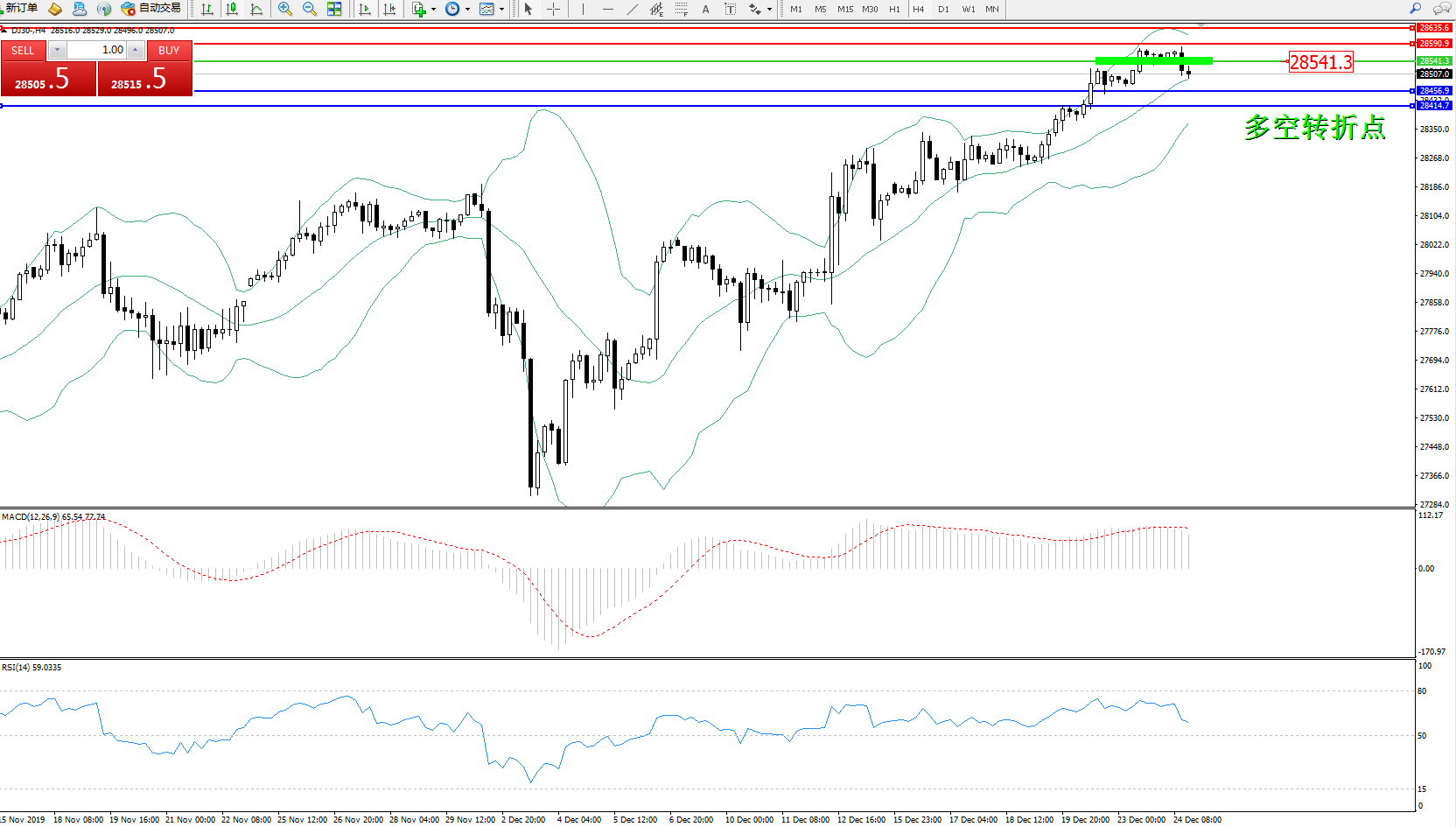Image resolution: width=1456 pixels, height=827 pixels.
Task: Select the Fibonacci retracement tool
Action: [x=681, y=9]
